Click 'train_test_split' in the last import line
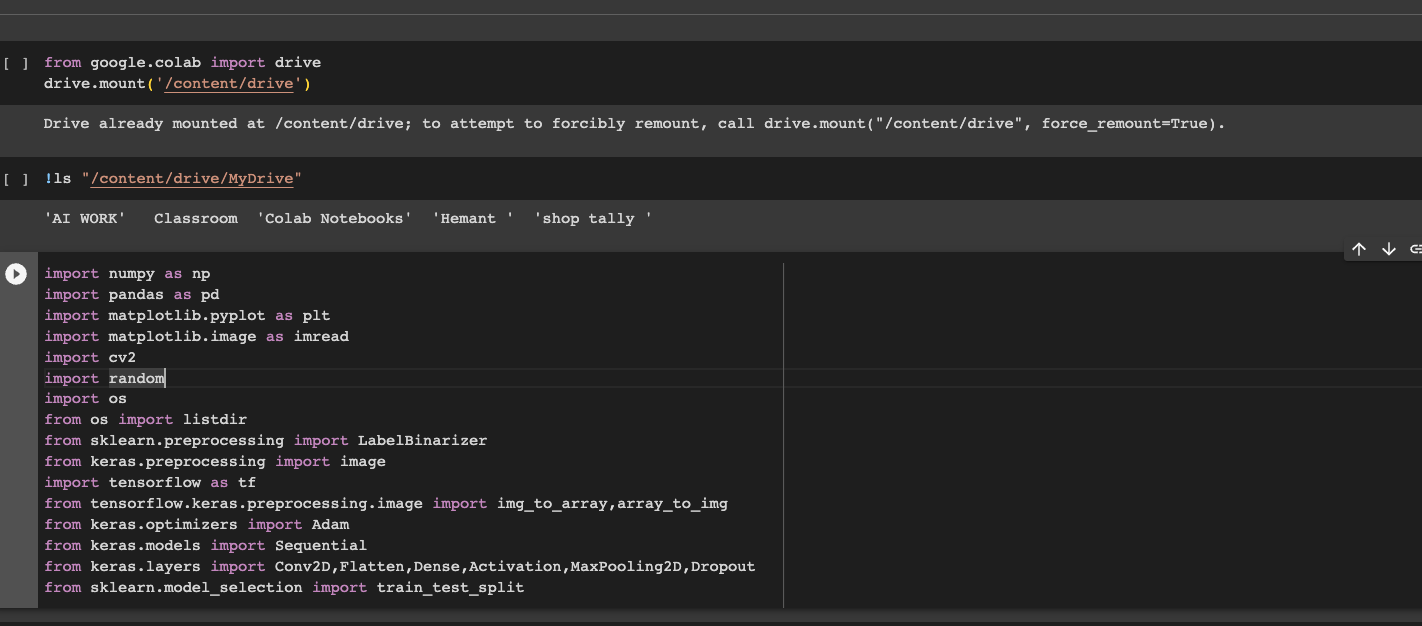Image resolution: width=1422 pixels, height=626 pixels. pos(451,588)
